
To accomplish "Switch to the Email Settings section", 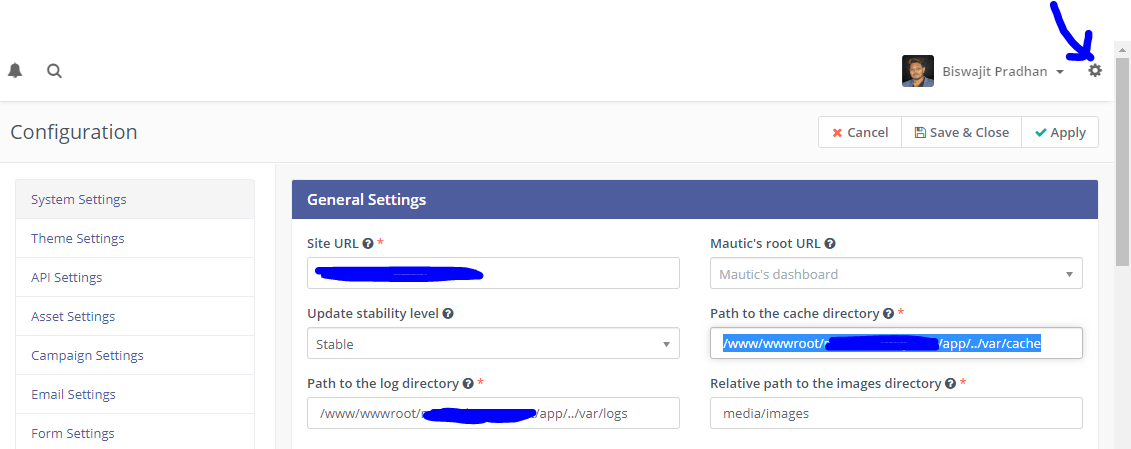I will (73, 394).
